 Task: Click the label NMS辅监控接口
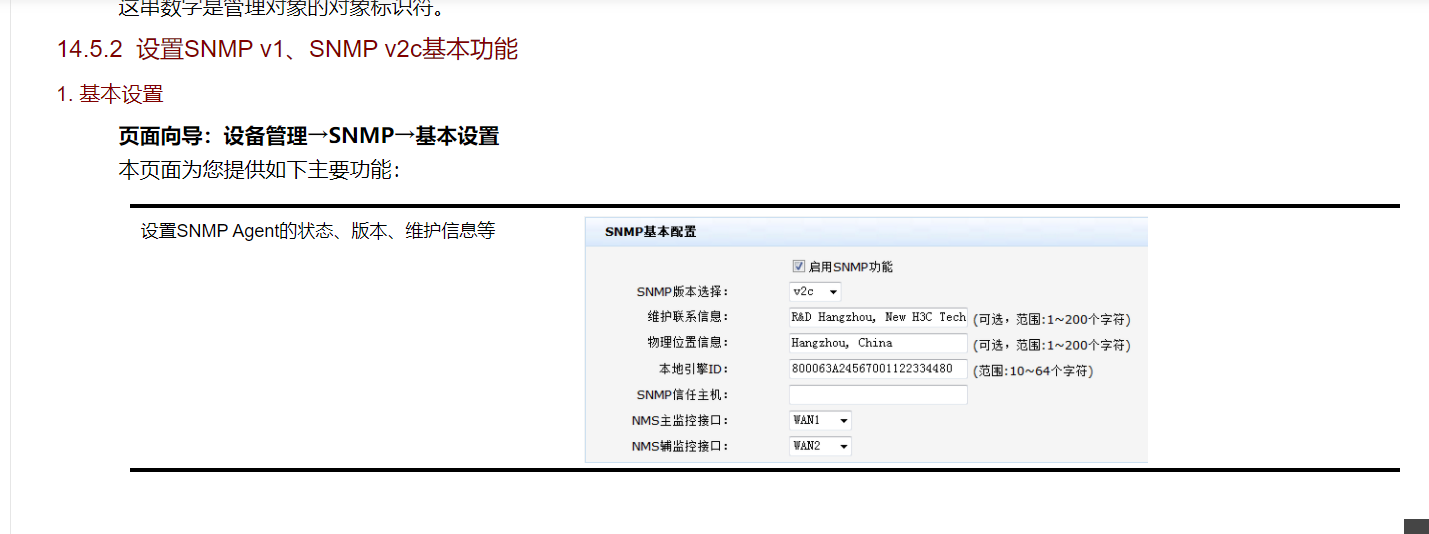(680, 447)
